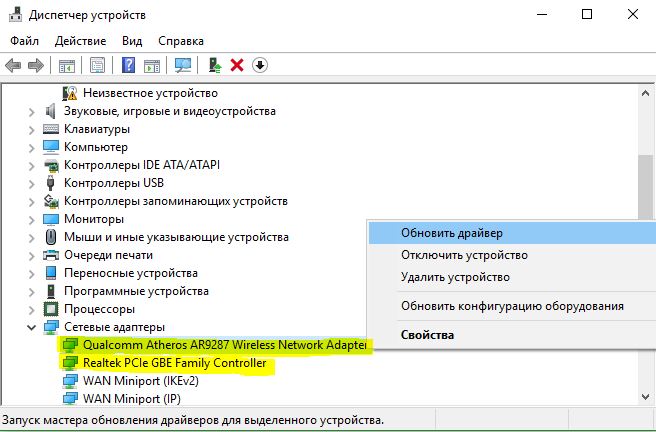Viewport: 656px width, 432px height.
Task: Click the Update driver toolbar icon
Action: point(215,65)
